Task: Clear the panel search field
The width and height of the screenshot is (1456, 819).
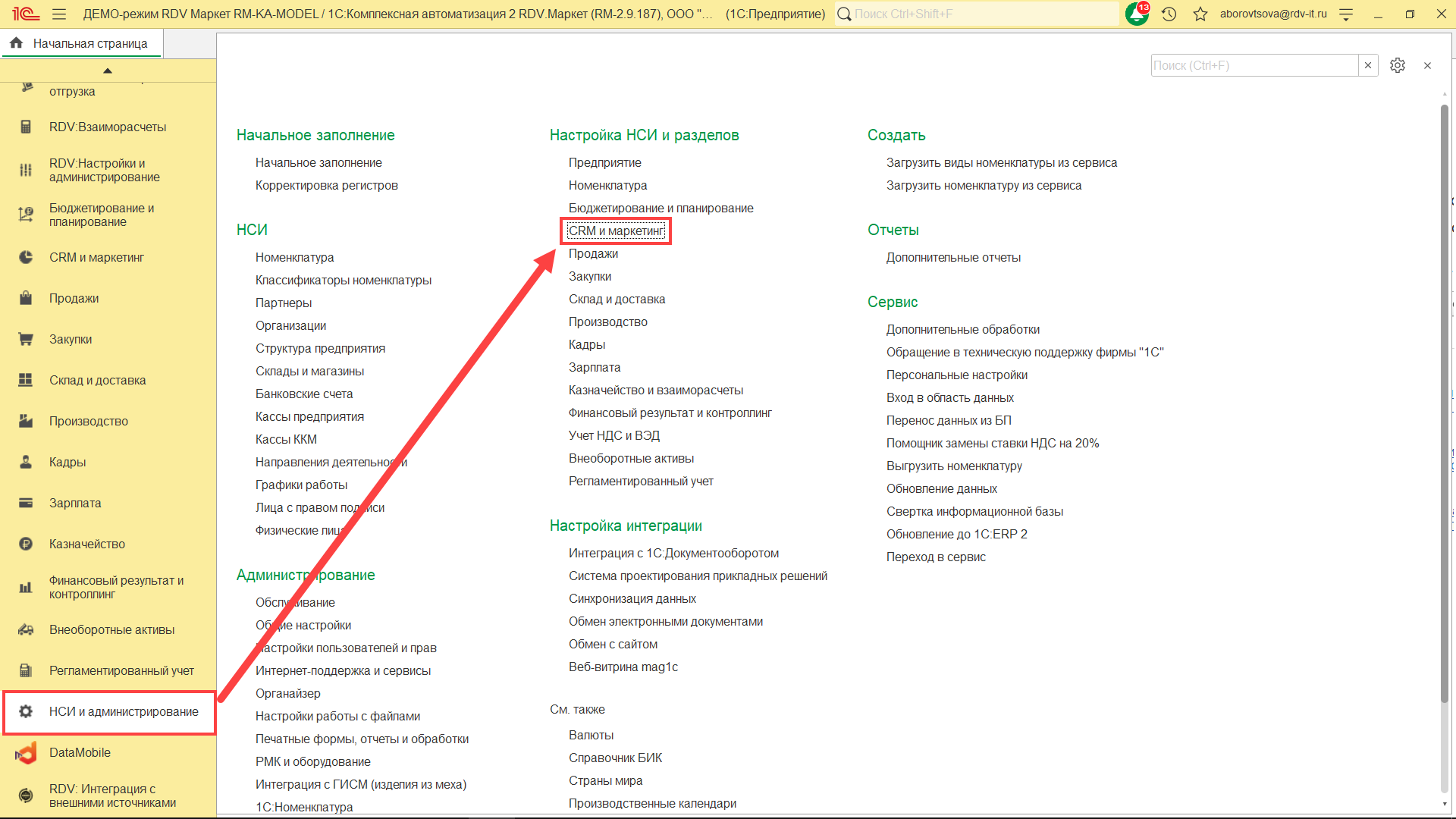Action: pyautogui.click(x=1367, y=65)
